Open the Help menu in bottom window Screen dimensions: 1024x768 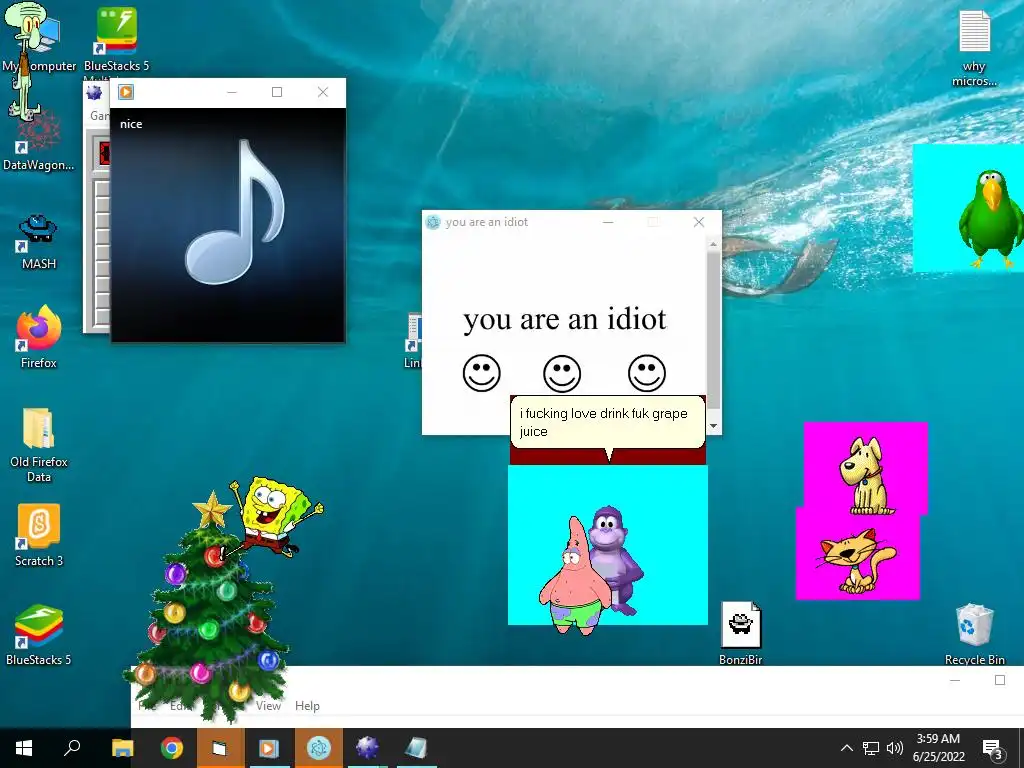pyautogui.click(x=307, y=706)
